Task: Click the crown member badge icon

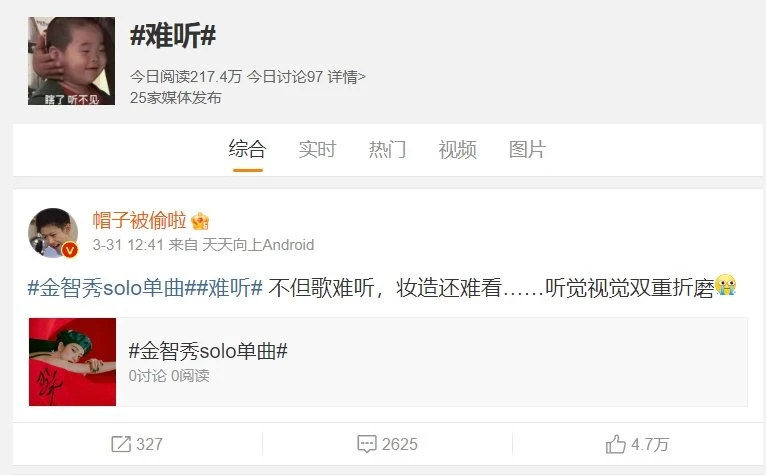Action: 200,221
